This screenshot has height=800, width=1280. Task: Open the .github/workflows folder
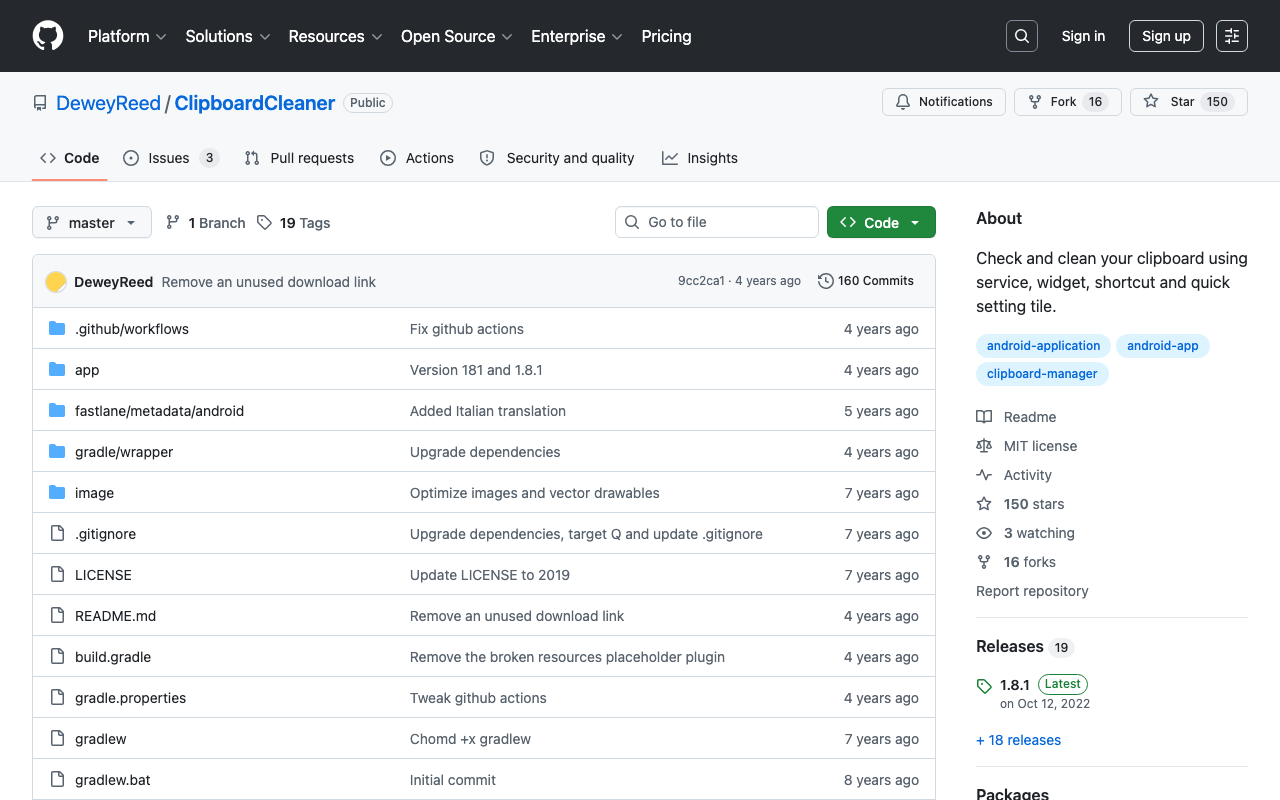coord(132,329)
